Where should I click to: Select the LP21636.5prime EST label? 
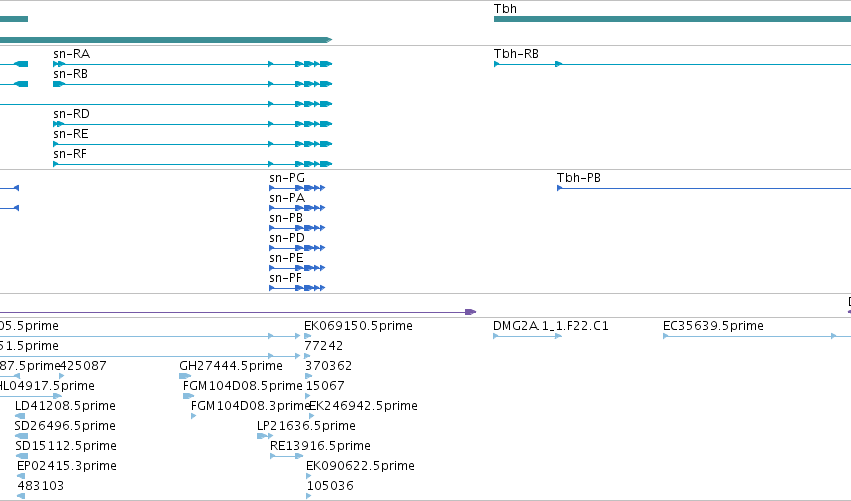point(306,426)
